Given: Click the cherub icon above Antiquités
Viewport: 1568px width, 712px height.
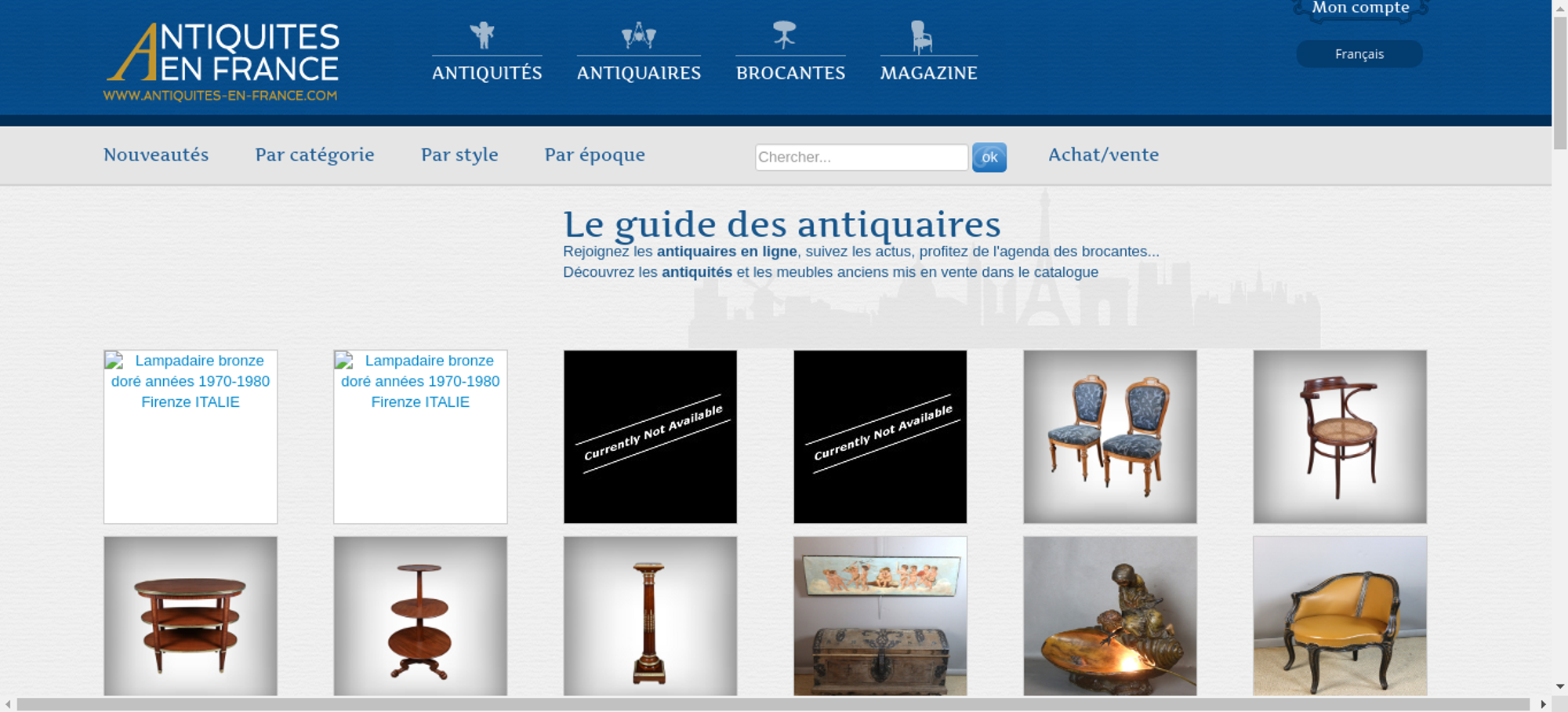Looking at the screenshot, I should tap(482, 35).
